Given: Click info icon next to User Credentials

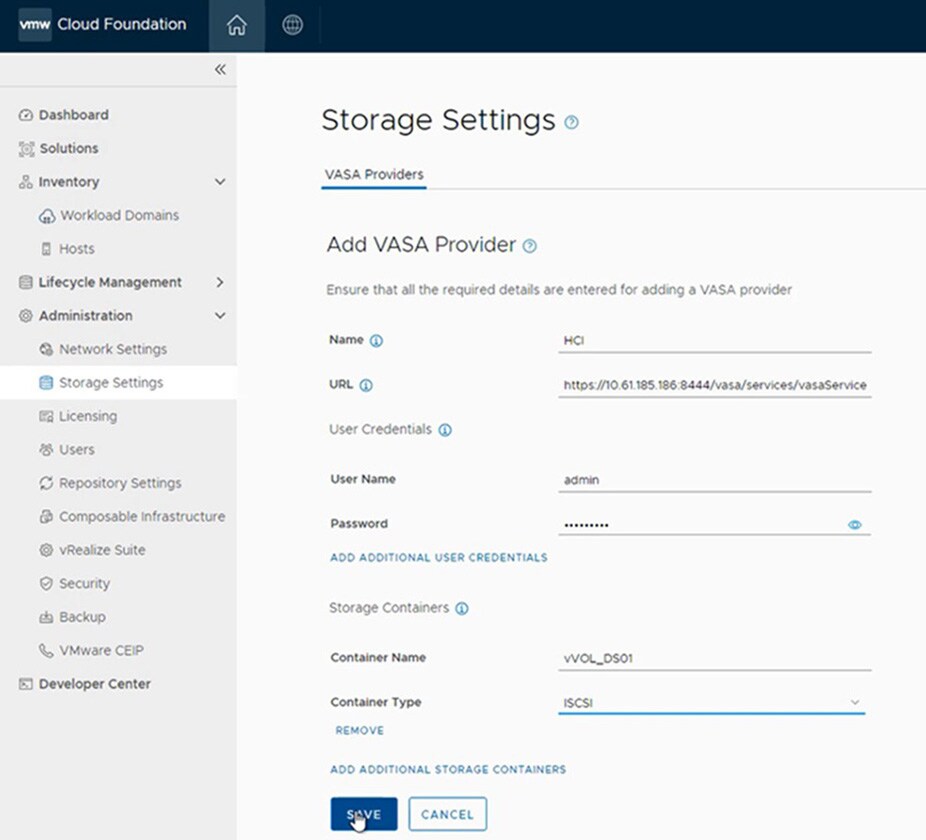Looking at the screenshot, I should click(x=445, y=430).
